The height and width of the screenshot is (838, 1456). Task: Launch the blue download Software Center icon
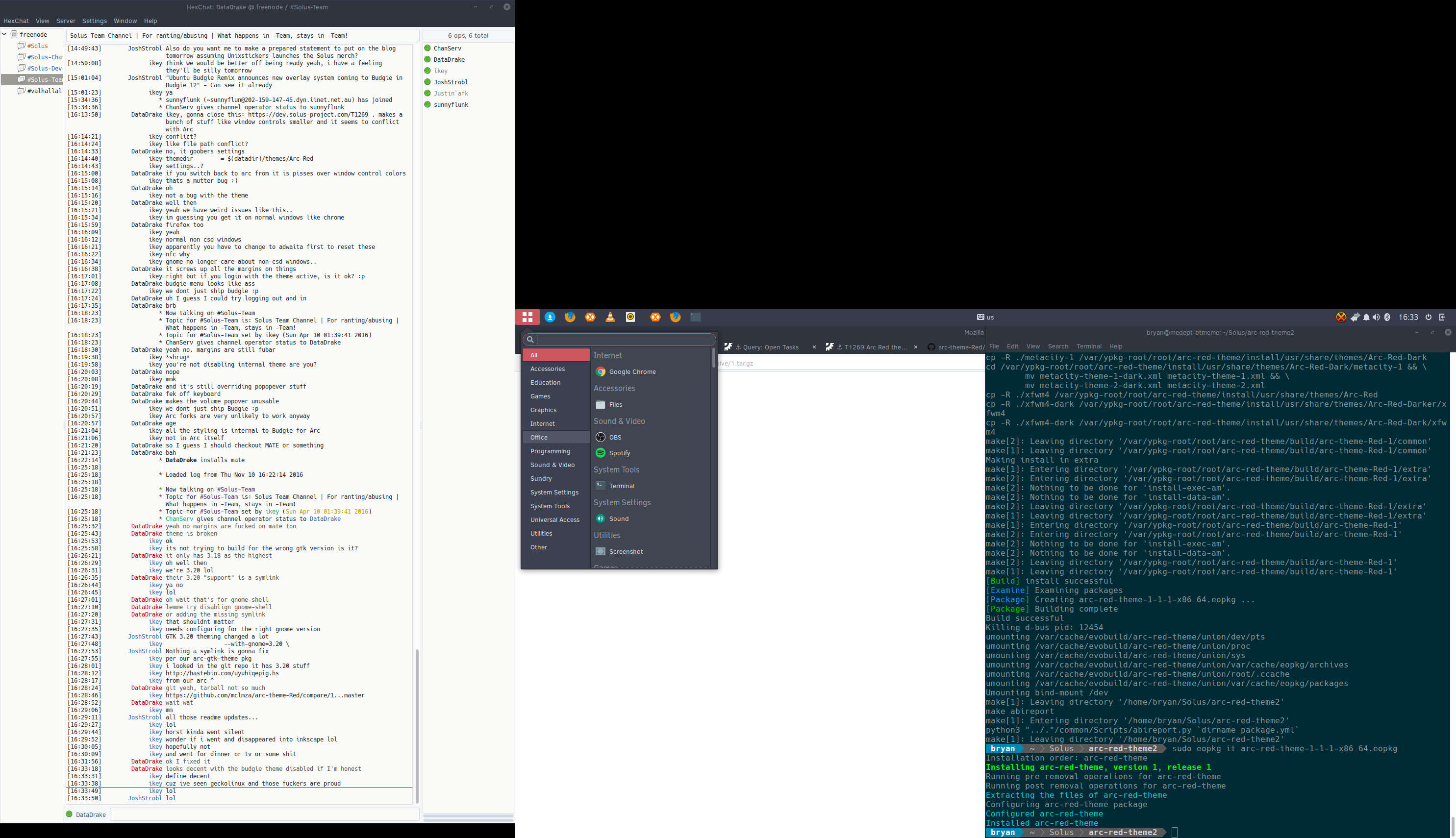[x=550, y=317]
